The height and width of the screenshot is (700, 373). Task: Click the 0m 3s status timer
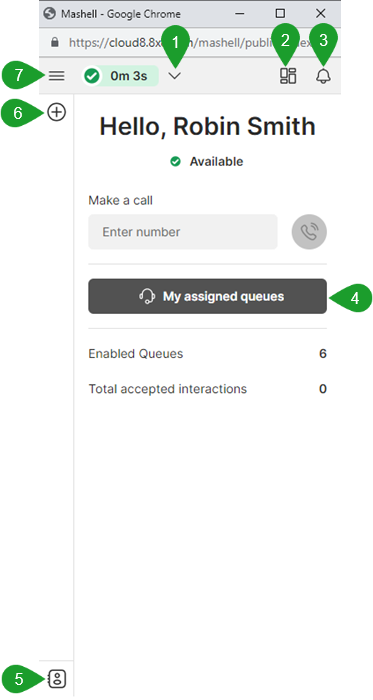pyautogui.click(x=128, y=76)
